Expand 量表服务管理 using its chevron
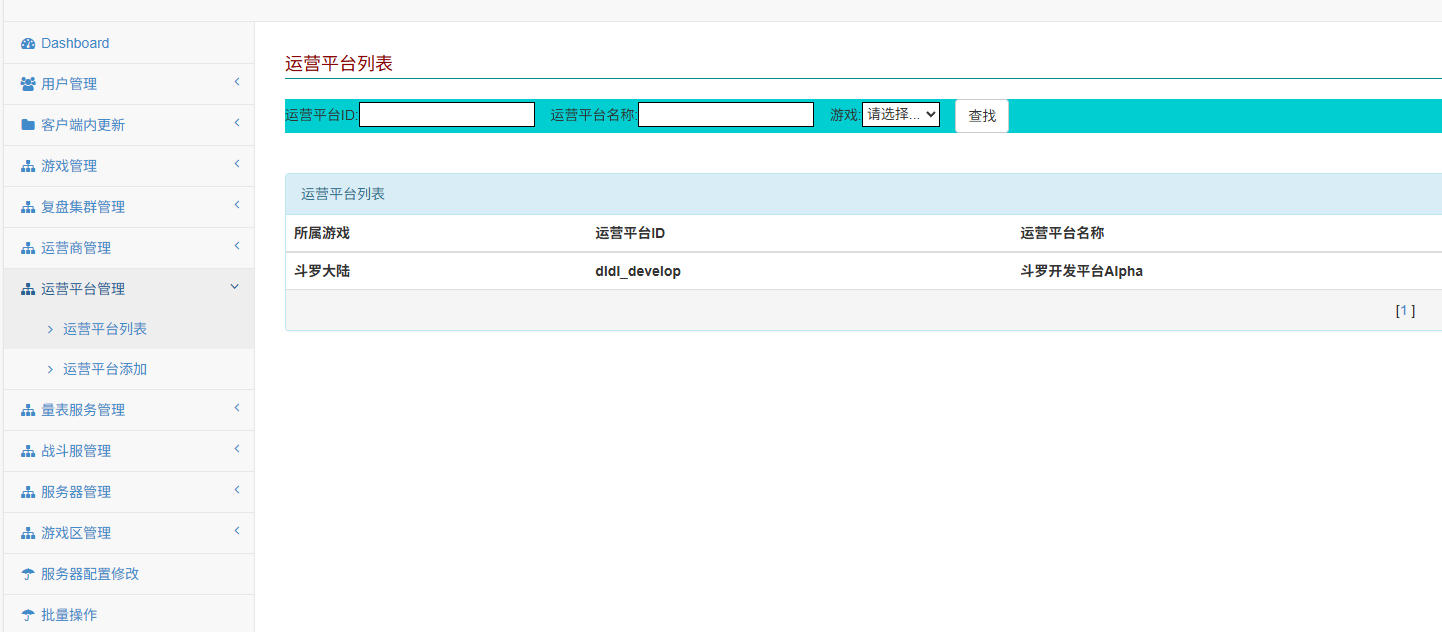 237,408
